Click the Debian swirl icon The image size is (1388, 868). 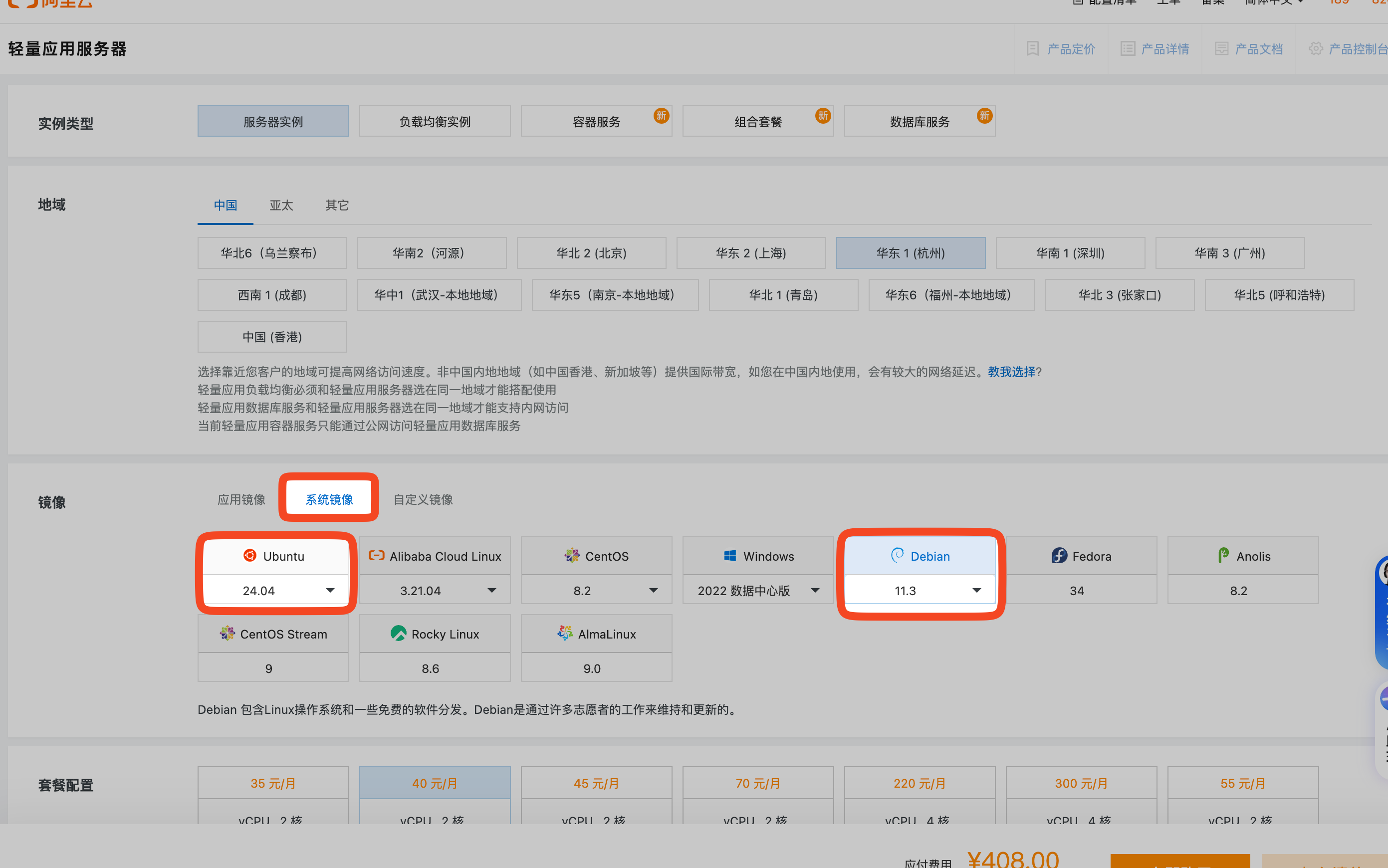point(897,555)
